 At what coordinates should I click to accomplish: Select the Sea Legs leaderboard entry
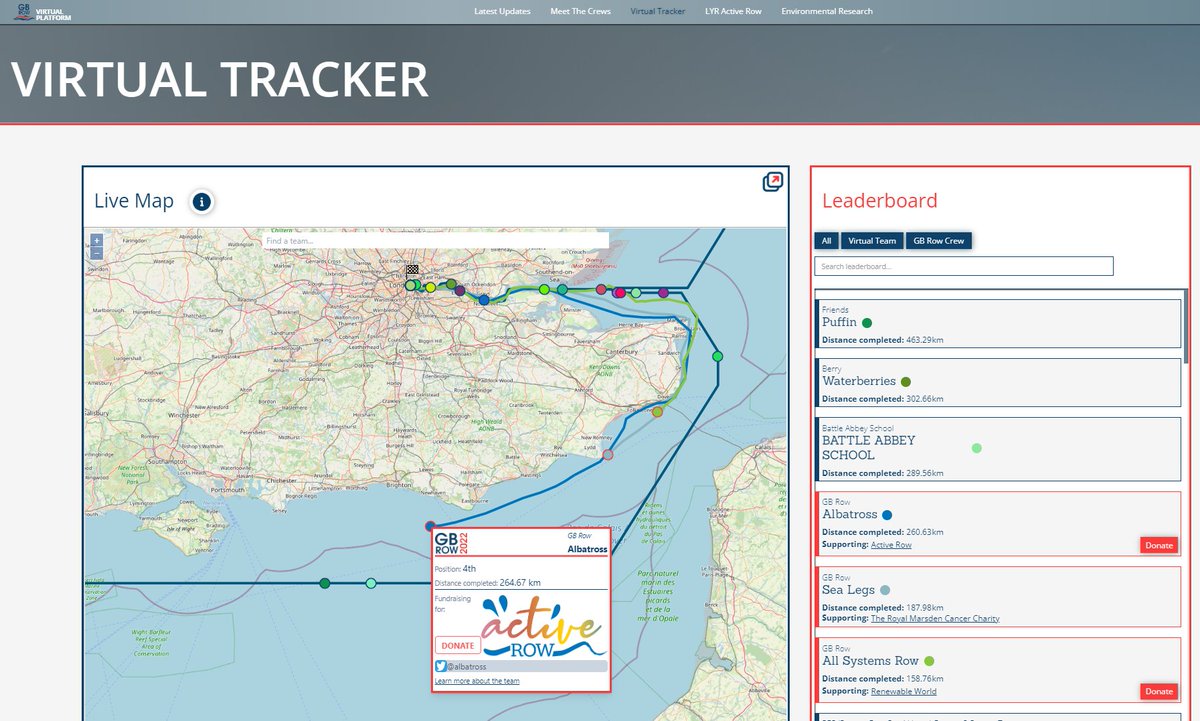[999, 597]
